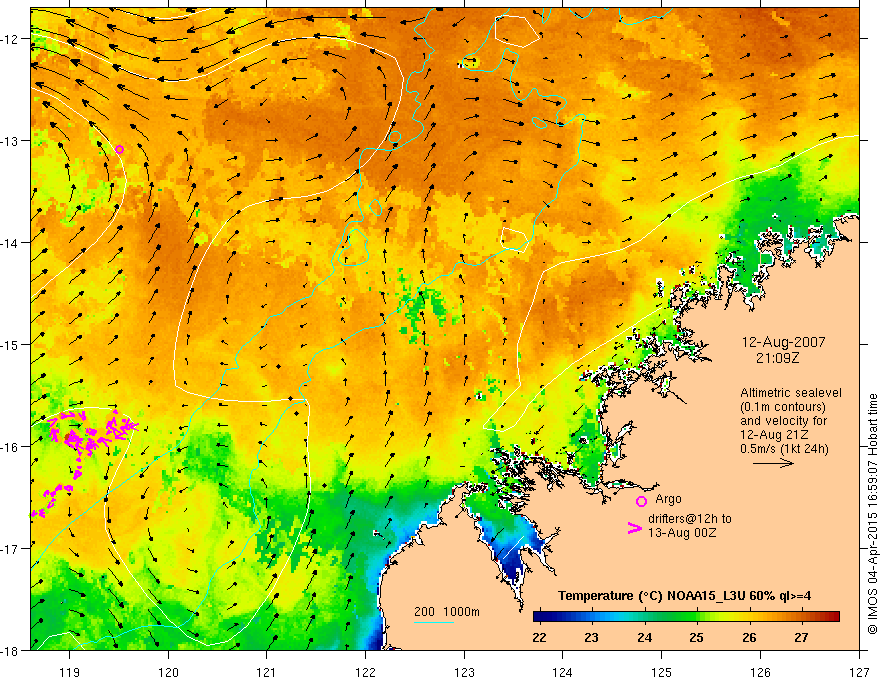Click latitude axis label '-15'
Viewport: 880px width, 680px height.
tap(10, 344)
